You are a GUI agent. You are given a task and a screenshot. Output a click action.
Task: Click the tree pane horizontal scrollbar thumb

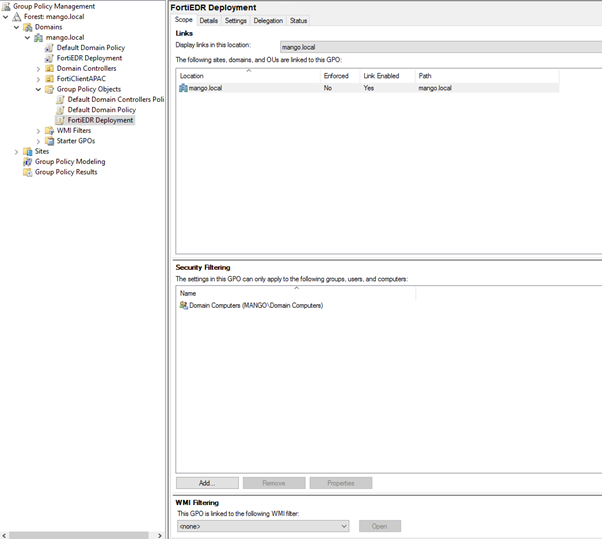tap(79, 535)
